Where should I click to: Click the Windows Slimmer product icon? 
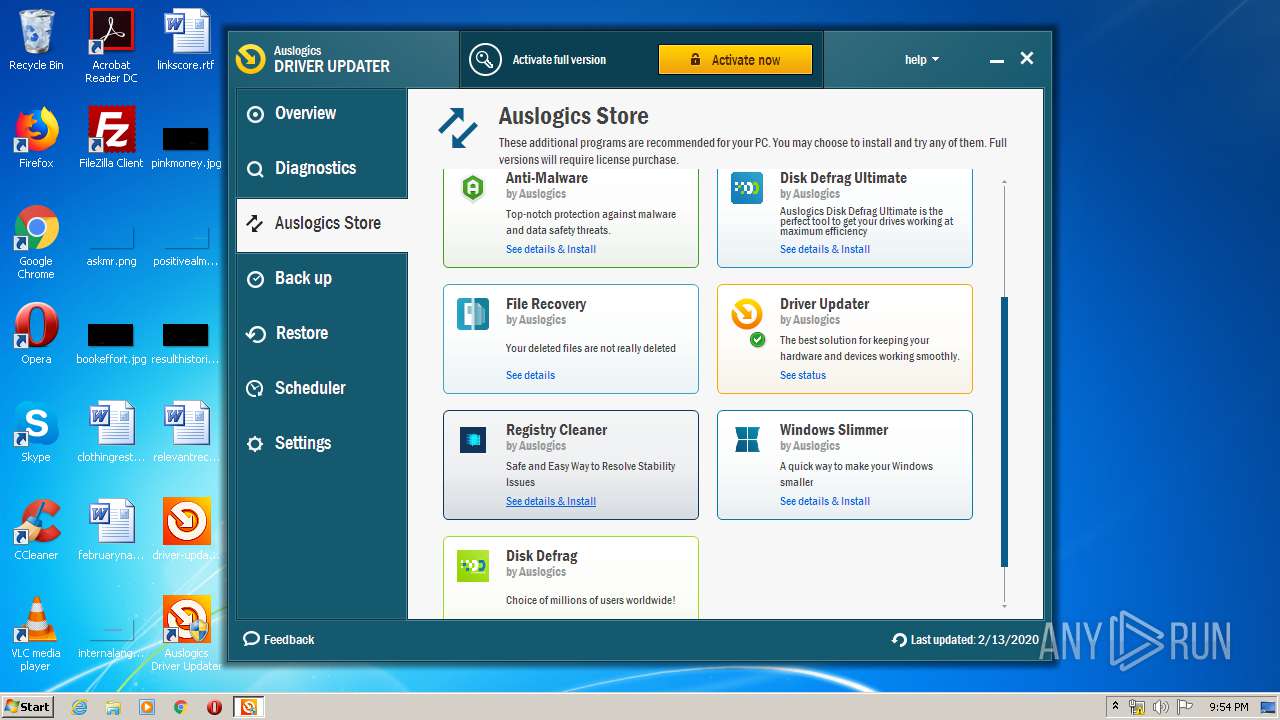point(747,440)
